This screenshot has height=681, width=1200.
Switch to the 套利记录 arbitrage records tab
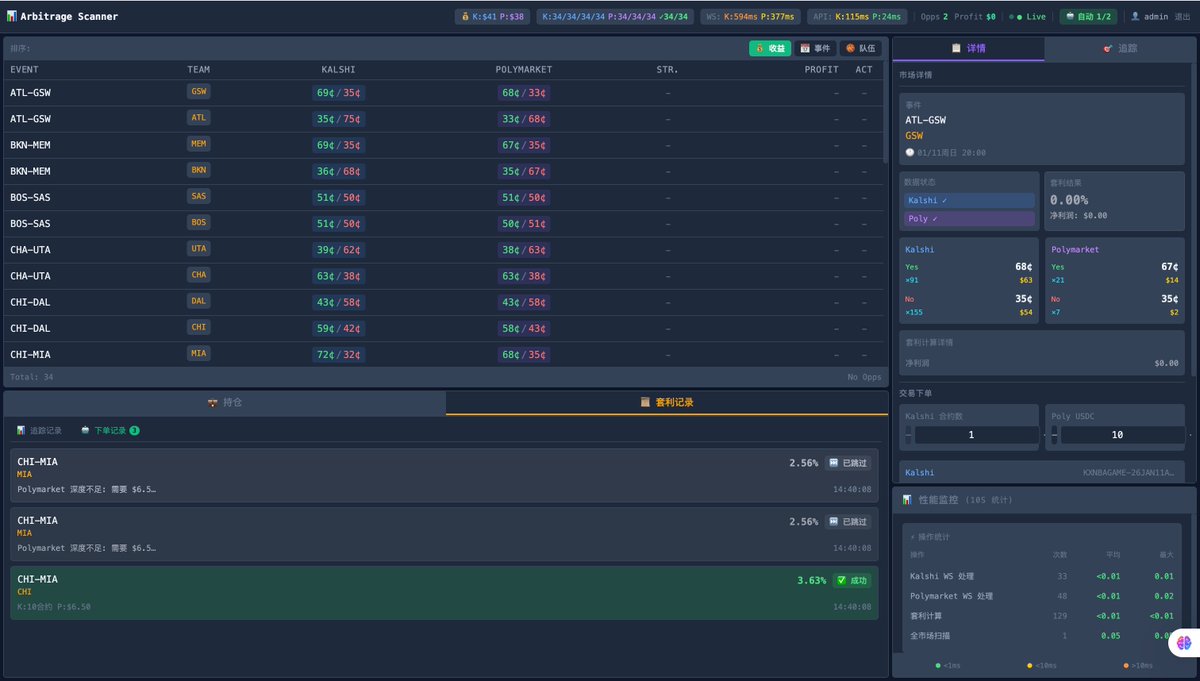667,402
